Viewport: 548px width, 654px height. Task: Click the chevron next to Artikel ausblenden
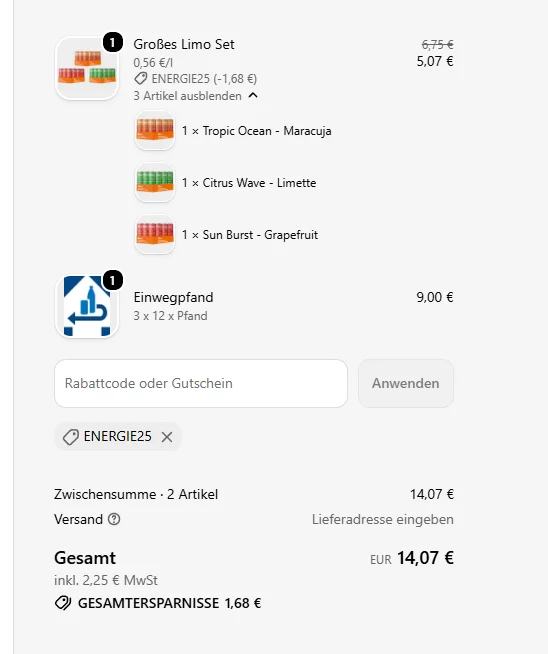(253, 96)
